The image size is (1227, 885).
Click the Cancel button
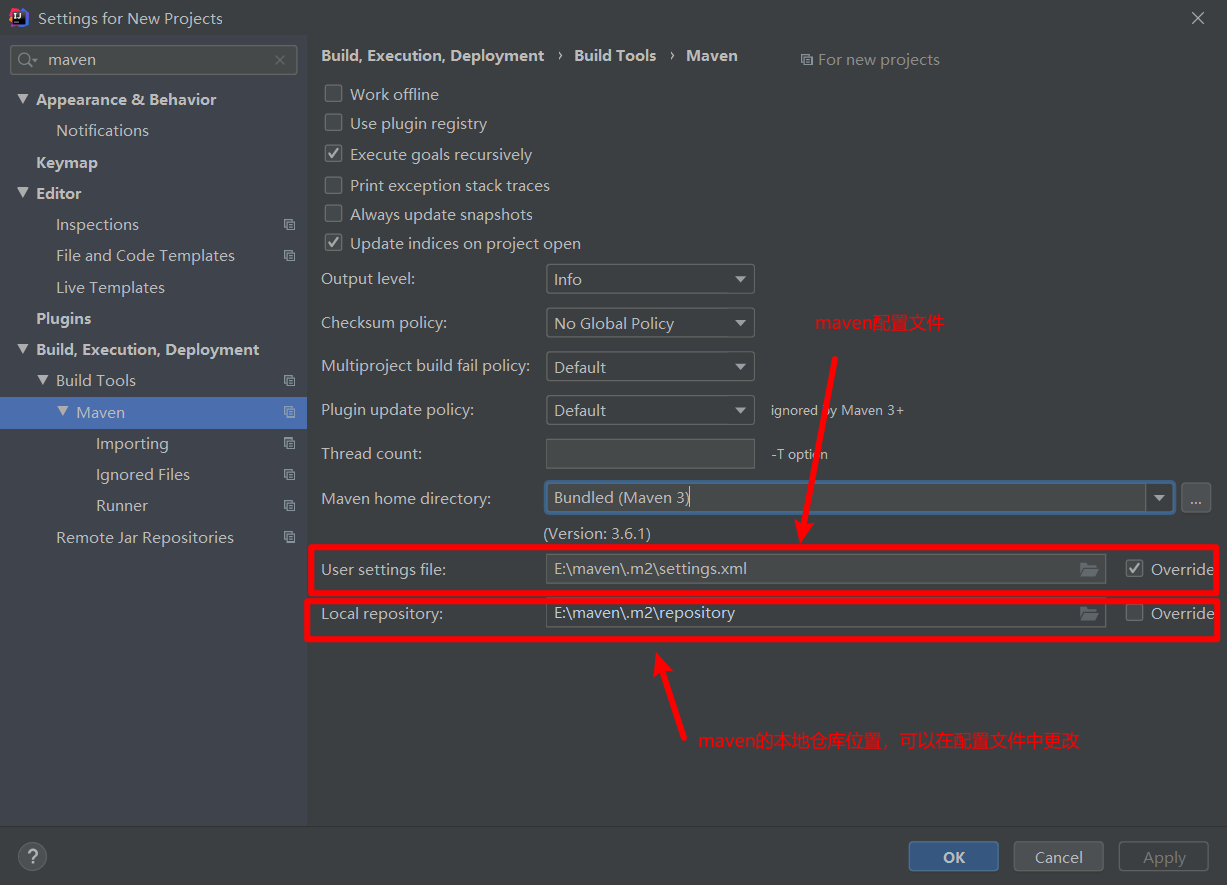pyautogui.click(x=1058, y=857)
